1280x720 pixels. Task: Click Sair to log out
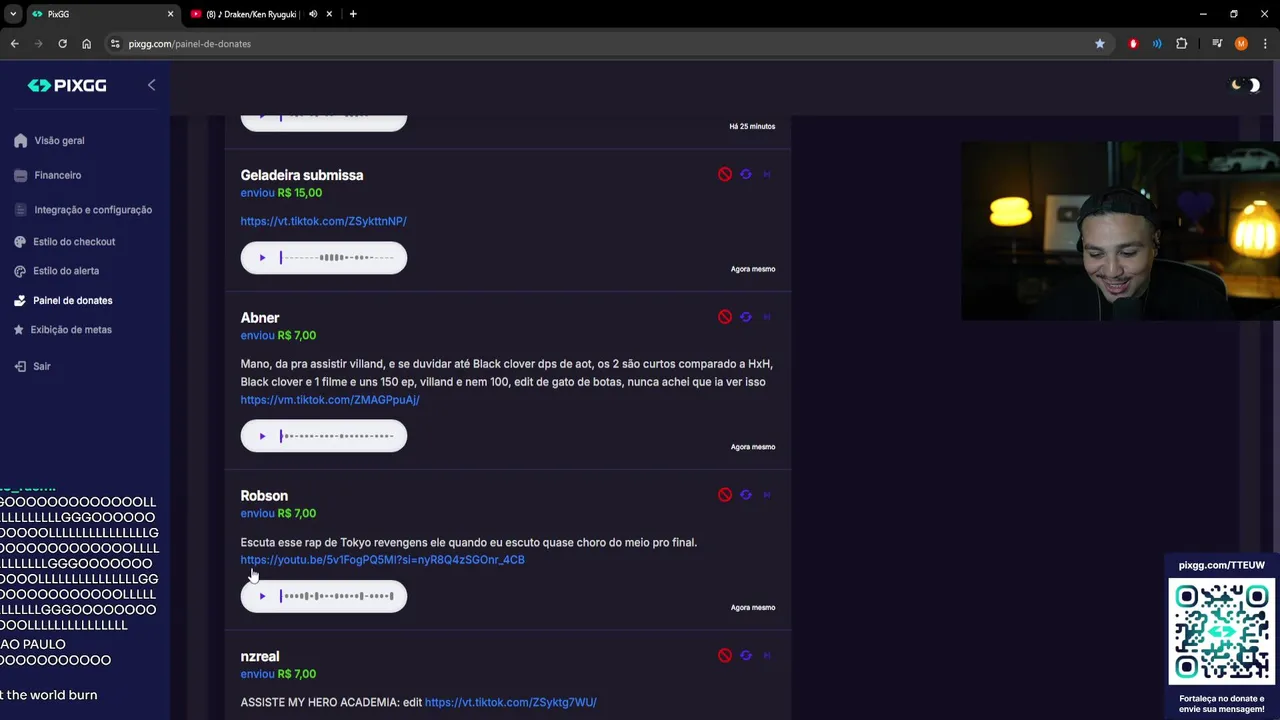[x=41, y=366]
